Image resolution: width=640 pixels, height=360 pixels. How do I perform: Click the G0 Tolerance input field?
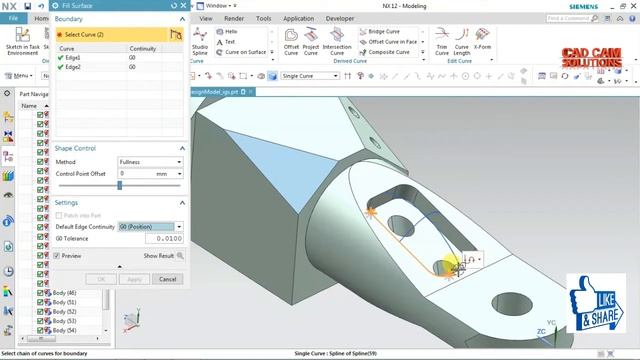(x=164, y=238)
